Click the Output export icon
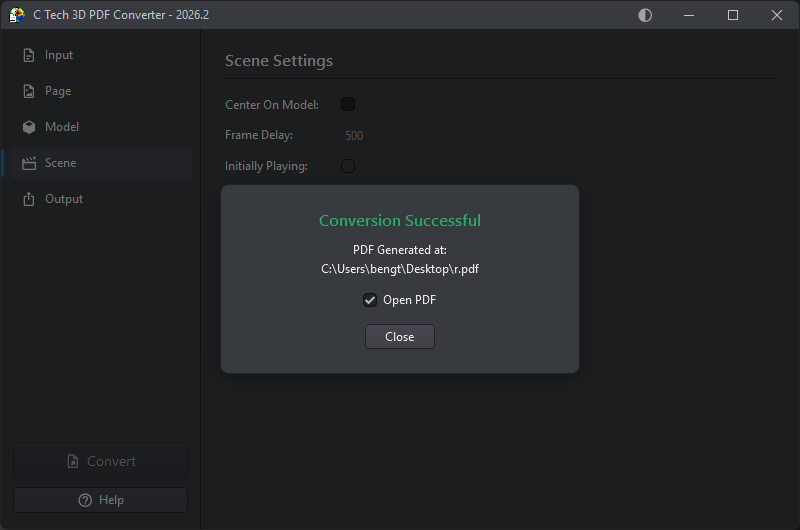The image size is (800, 530). point(29,199)
